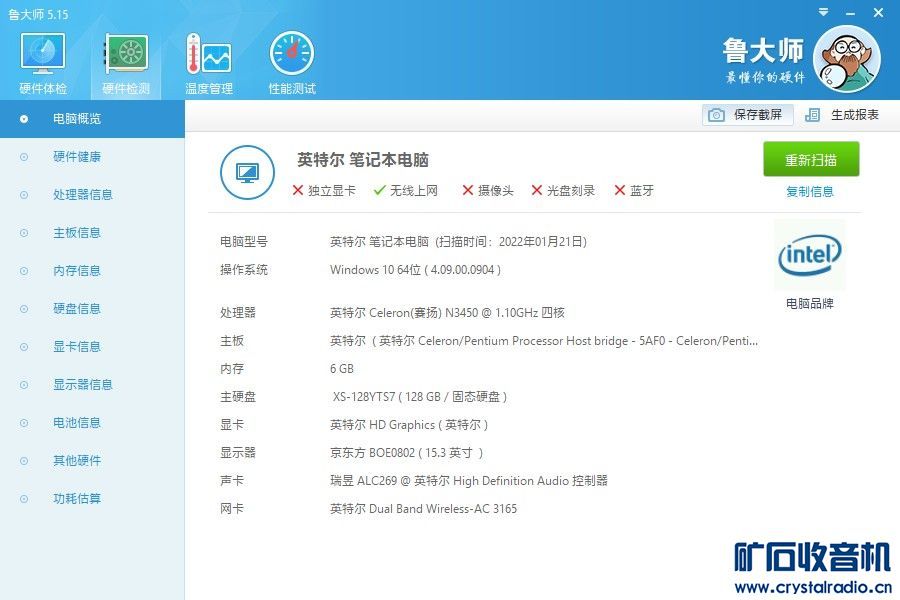This screenshot has height=600, width=900.
Task: Click the 6 GB memory value
Action: [342, 369]
